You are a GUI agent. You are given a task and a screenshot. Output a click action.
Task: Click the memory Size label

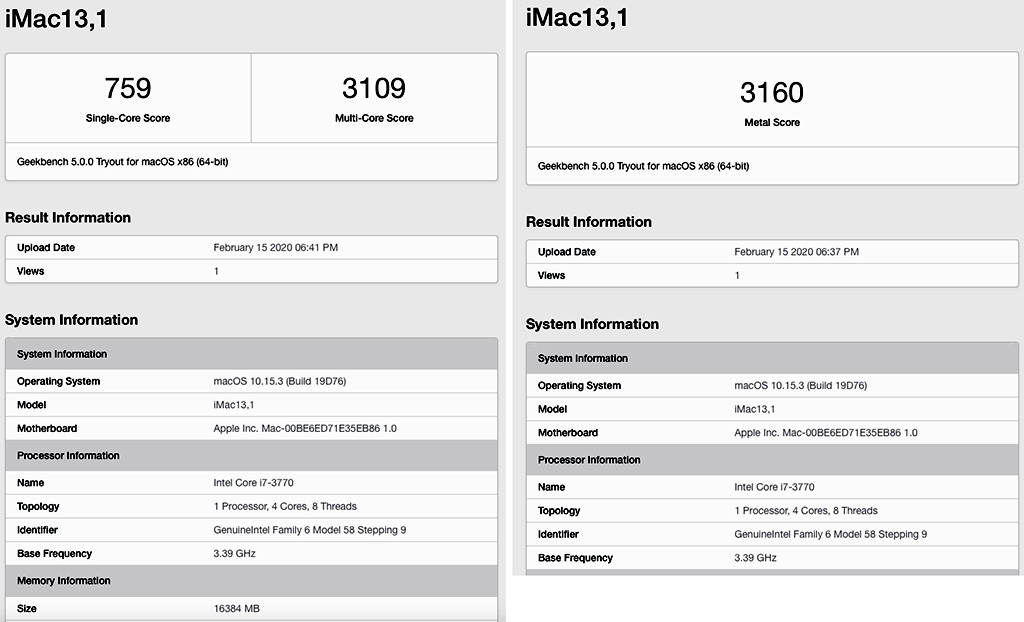[27, 608]
